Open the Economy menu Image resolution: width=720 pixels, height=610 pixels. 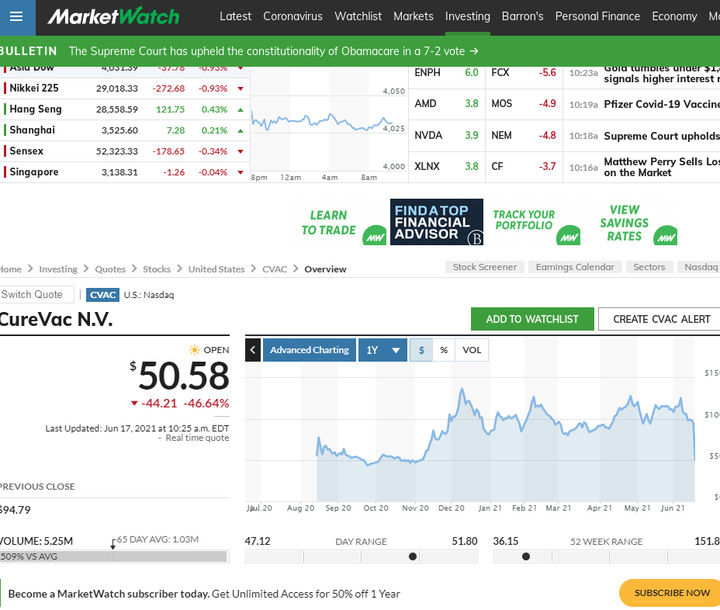(x=675, y=17)
